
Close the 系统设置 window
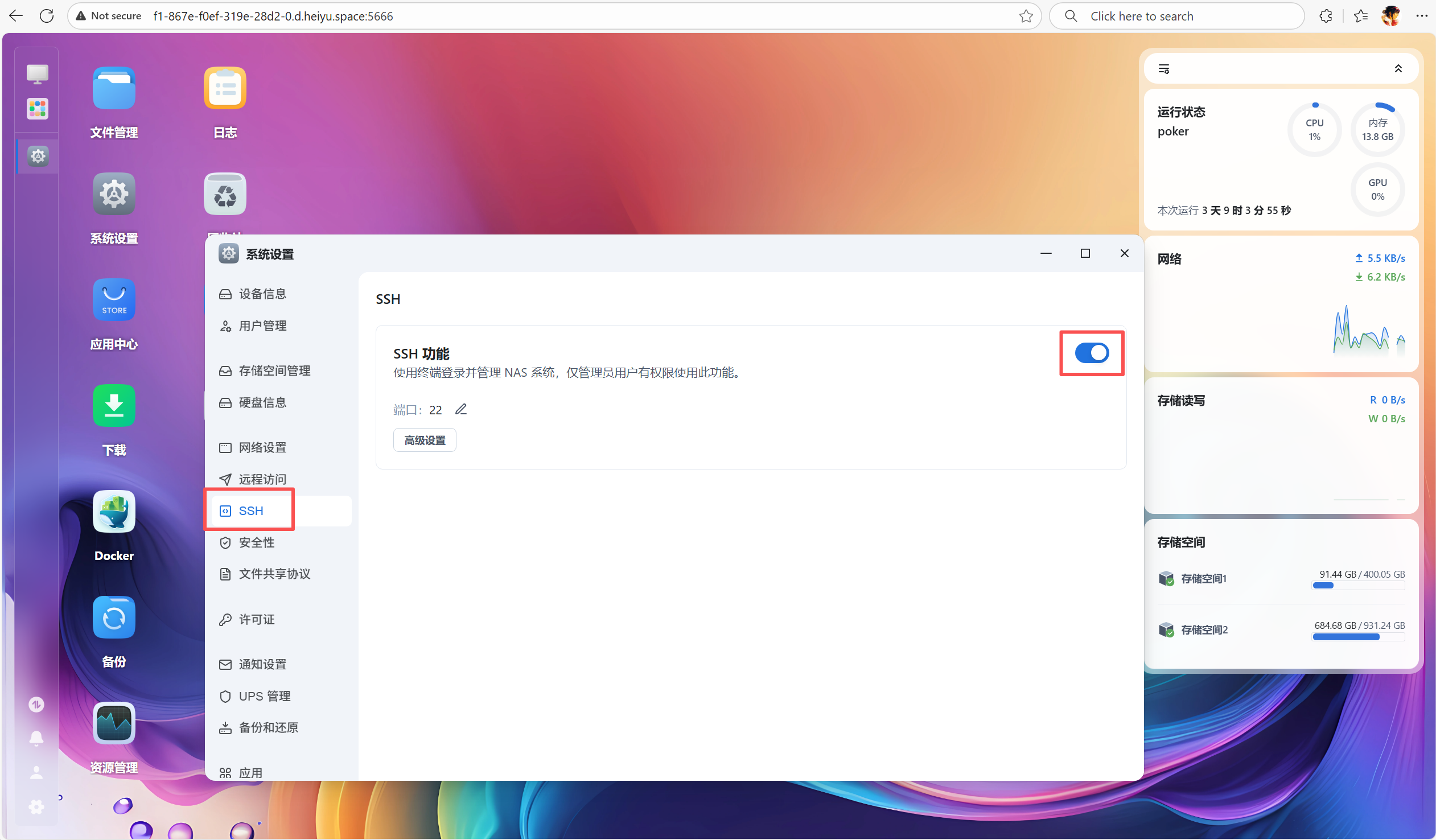(1124, 253)
